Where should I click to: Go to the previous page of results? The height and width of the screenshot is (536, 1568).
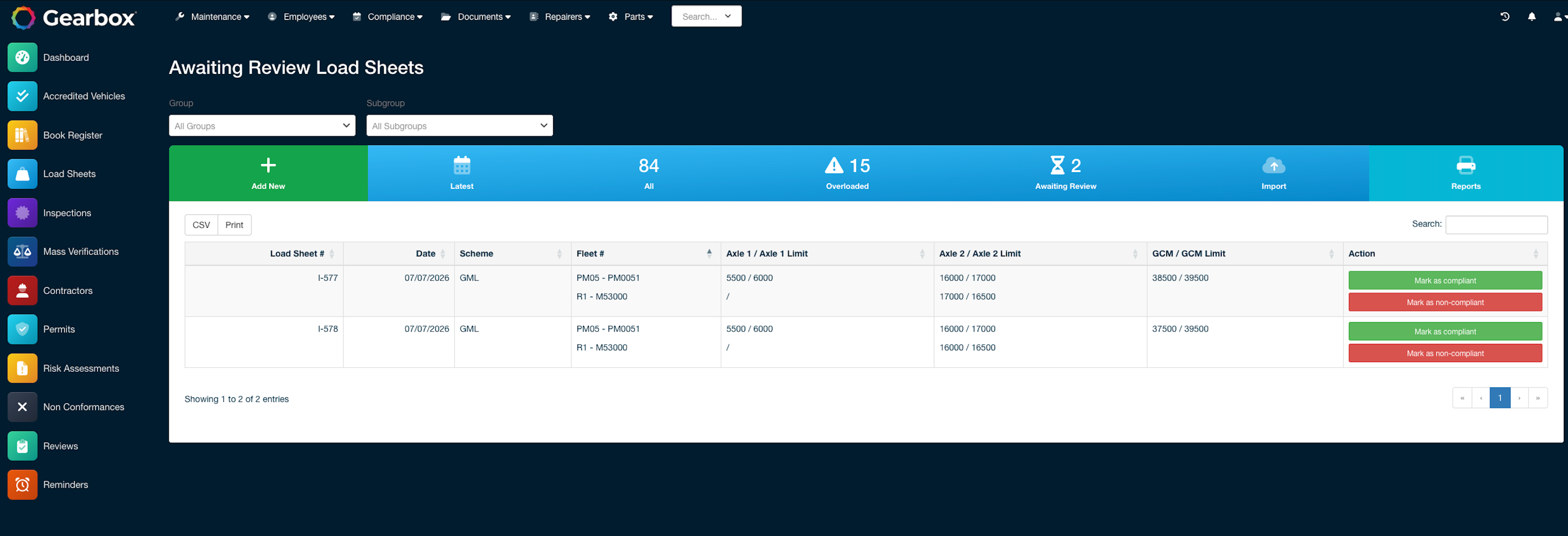pos(1481,398)
